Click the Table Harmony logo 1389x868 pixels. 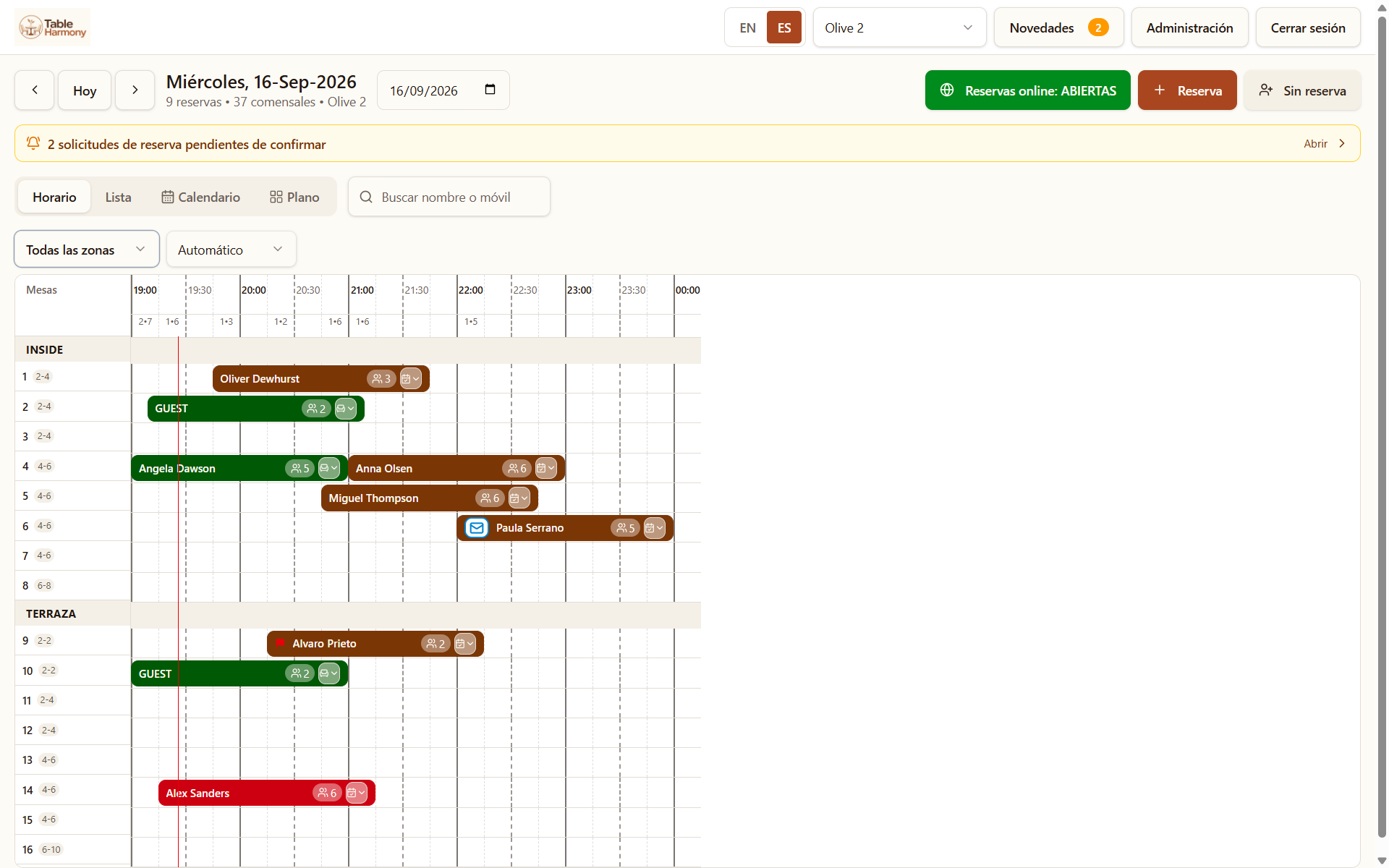click(53, 27)
